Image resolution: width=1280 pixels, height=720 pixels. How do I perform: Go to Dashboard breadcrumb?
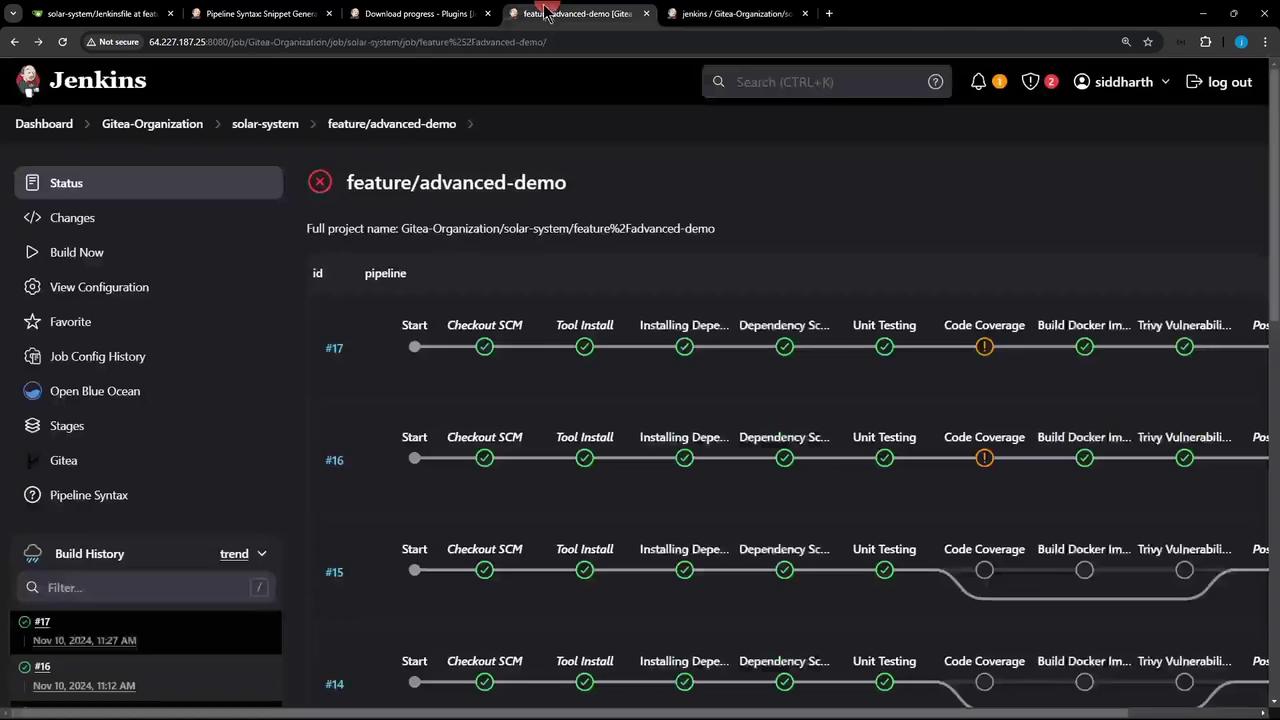(44, 124)
